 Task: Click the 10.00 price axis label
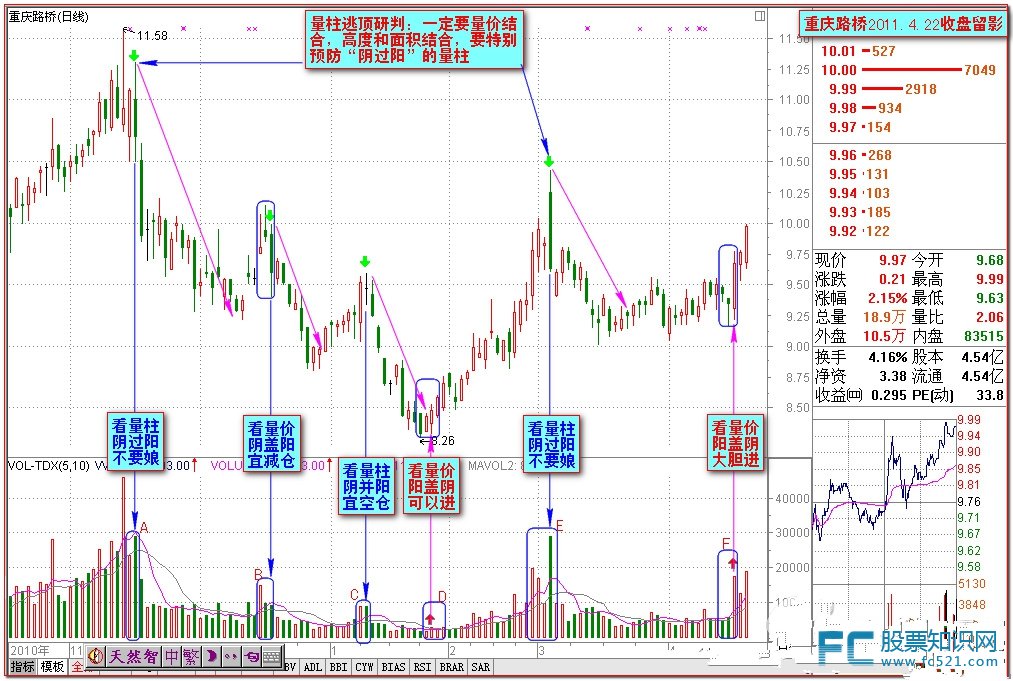tap(794, 224)
